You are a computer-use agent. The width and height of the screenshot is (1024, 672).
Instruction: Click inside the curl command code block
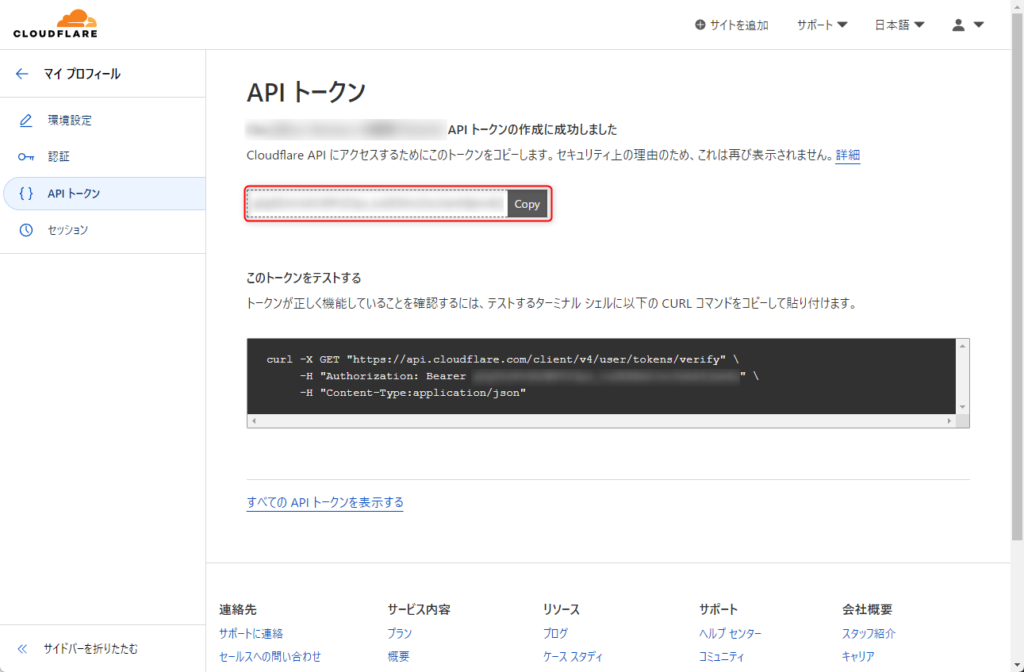[x=601, y=376]
